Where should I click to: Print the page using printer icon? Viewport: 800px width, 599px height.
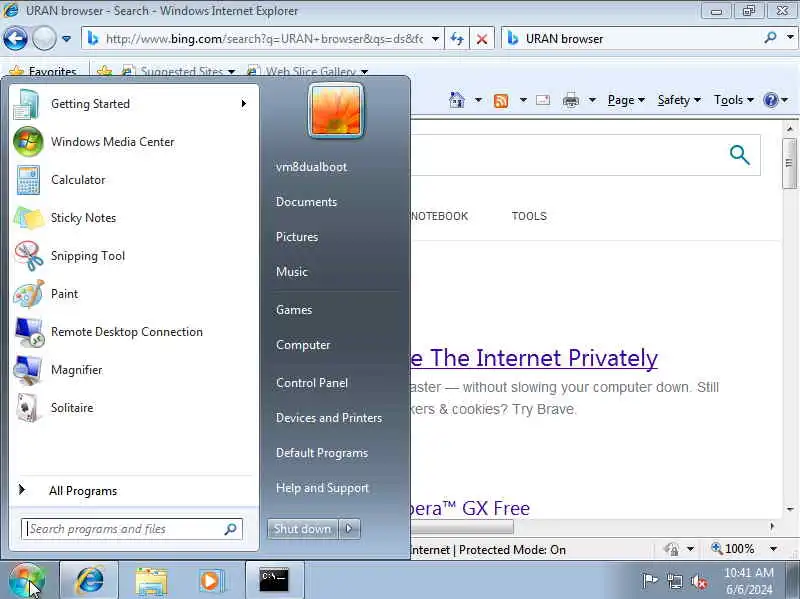[x=570, y=100]
